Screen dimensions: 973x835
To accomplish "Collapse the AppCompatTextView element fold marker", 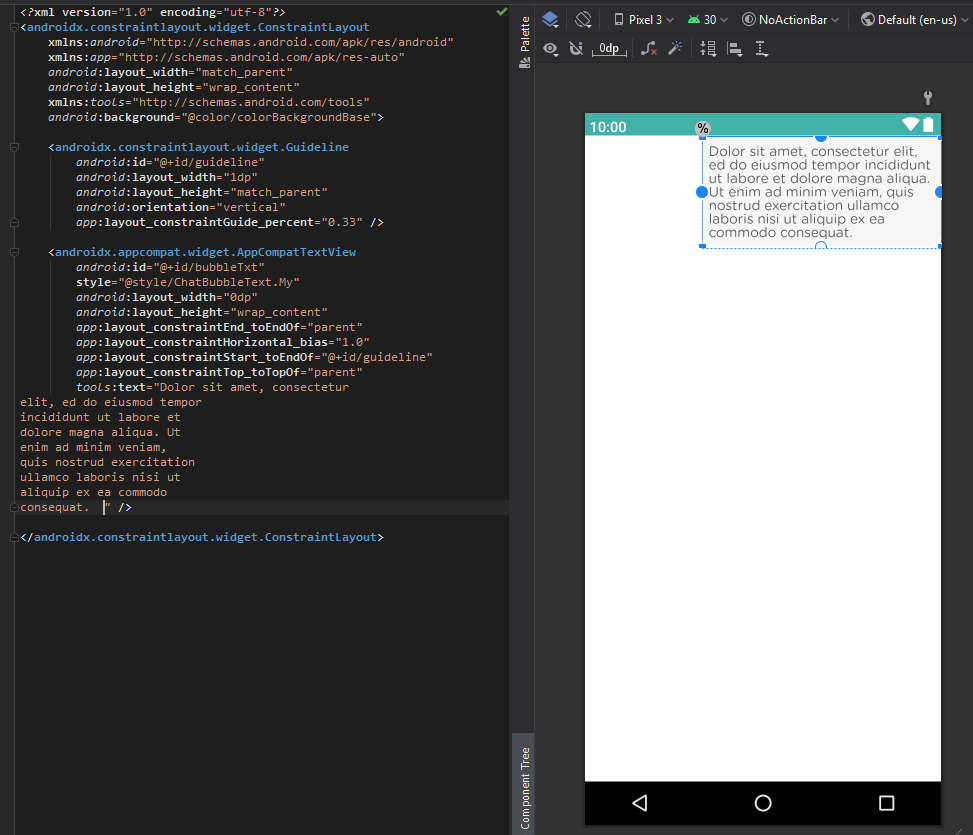I will pyautogui.click(x=14, y=252).
